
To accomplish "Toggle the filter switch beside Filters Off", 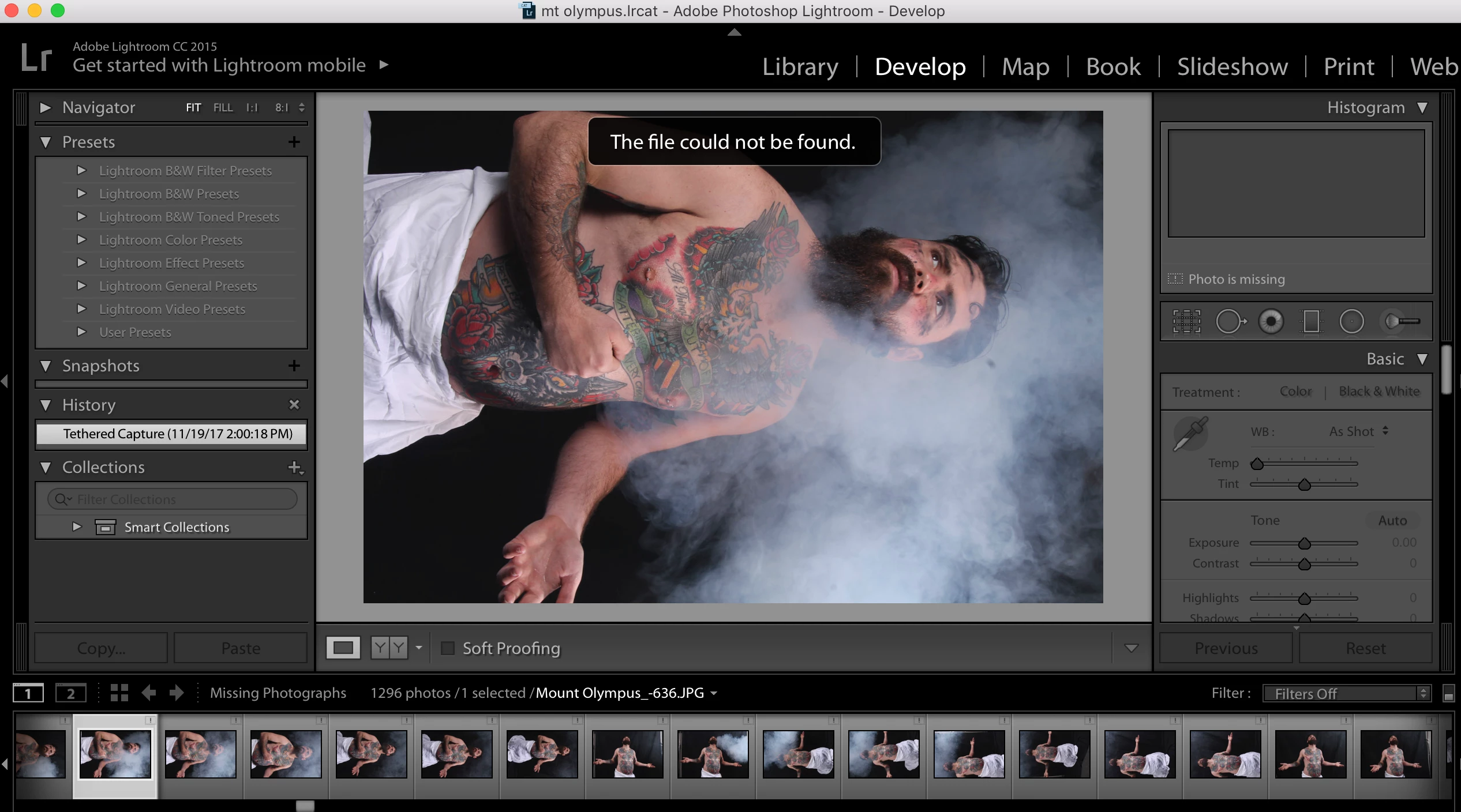I will [x=1448, y=694].
